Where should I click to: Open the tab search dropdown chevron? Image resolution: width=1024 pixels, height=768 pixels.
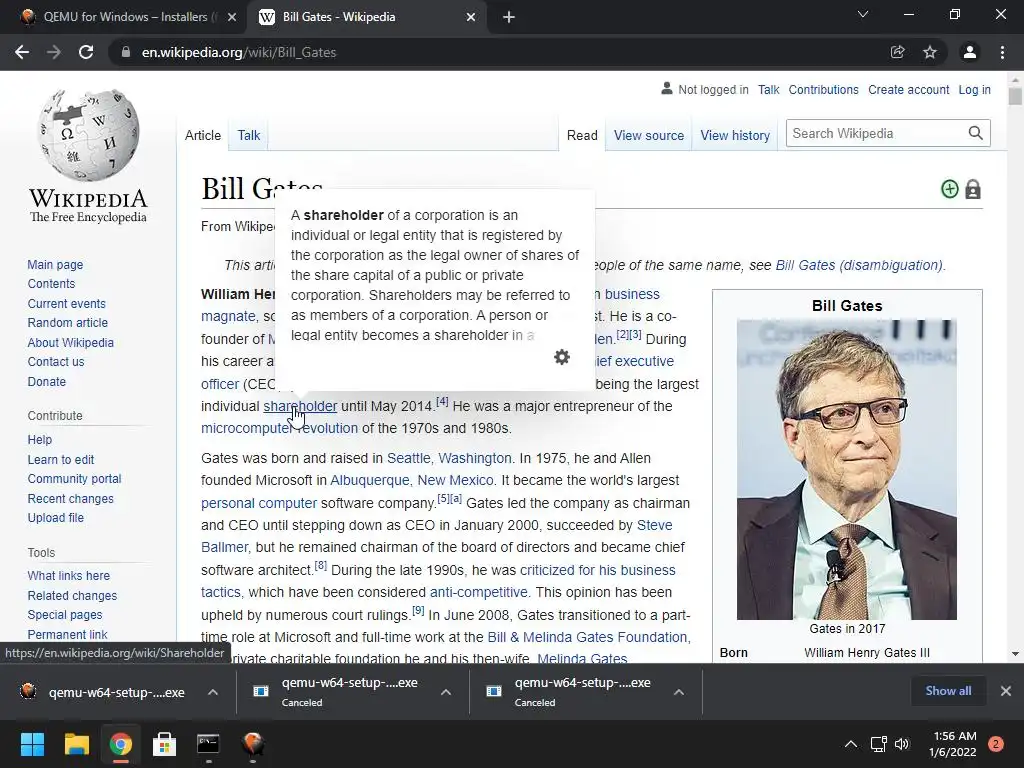pos(863,14)
